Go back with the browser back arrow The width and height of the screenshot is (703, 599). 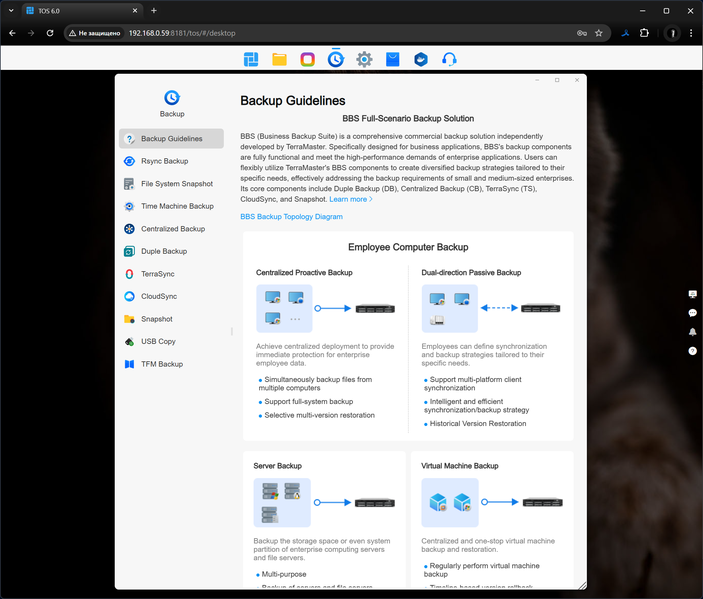[x=12, y=33]
